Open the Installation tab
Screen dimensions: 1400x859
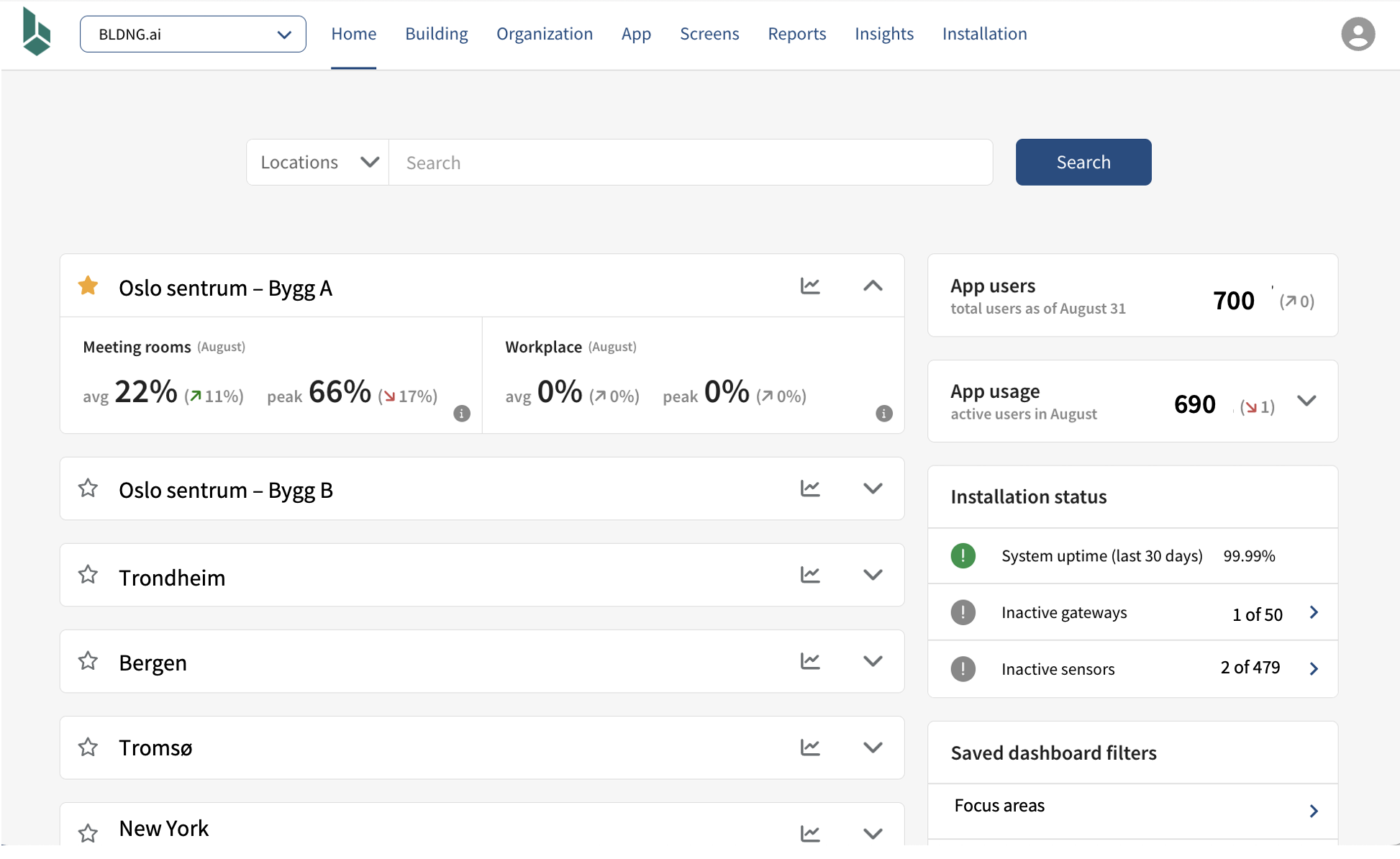click(984, 34)
